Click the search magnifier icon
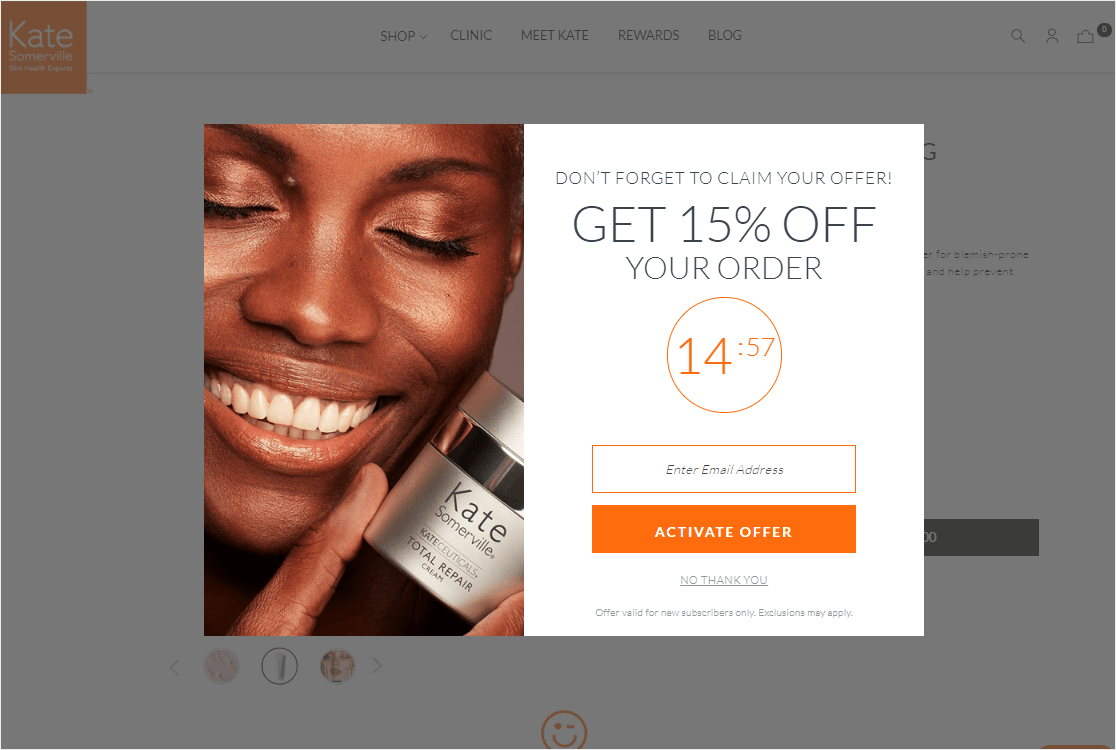This screenshot has width=1116, height=750. tap(1018, 36)
